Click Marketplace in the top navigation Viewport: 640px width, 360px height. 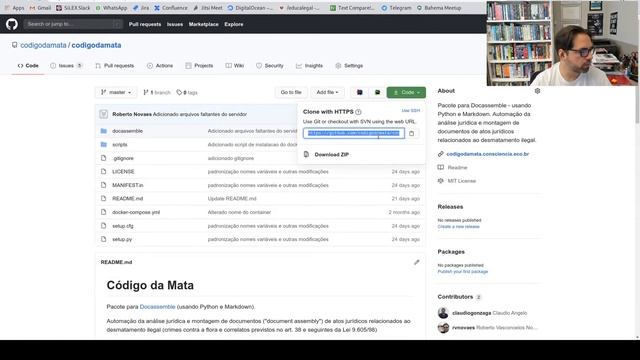click(x=203, y=24)
